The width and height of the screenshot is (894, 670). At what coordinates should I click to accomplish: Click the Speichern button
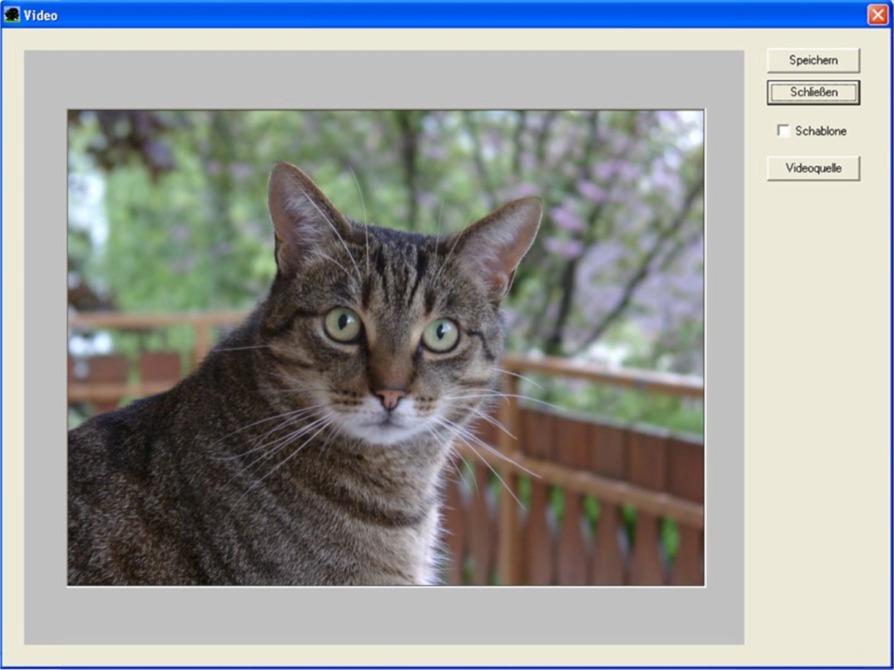tap(813, 60)
